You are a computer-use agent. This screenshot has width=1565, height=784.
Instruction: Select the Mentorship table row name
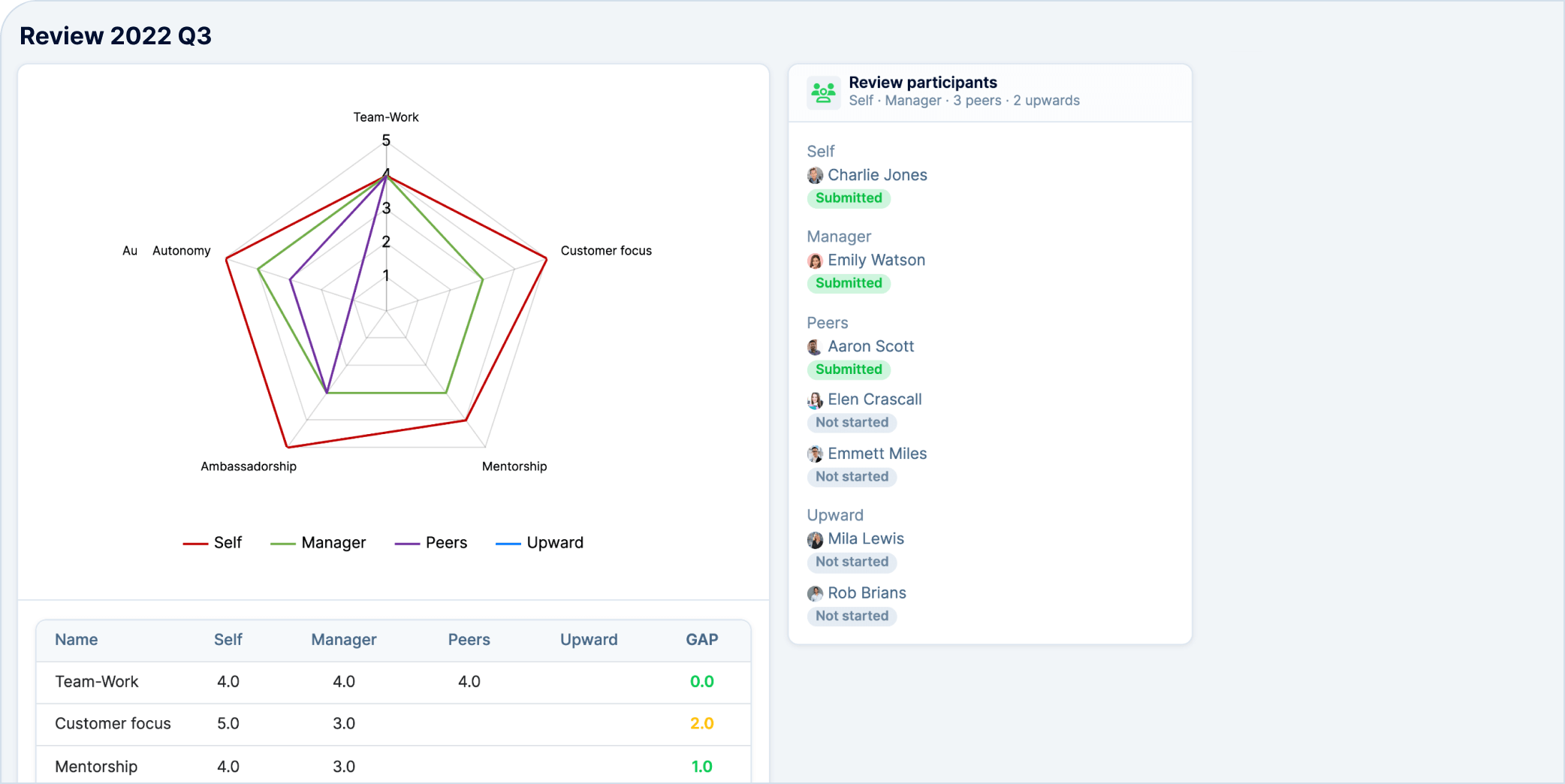(96, 767)
